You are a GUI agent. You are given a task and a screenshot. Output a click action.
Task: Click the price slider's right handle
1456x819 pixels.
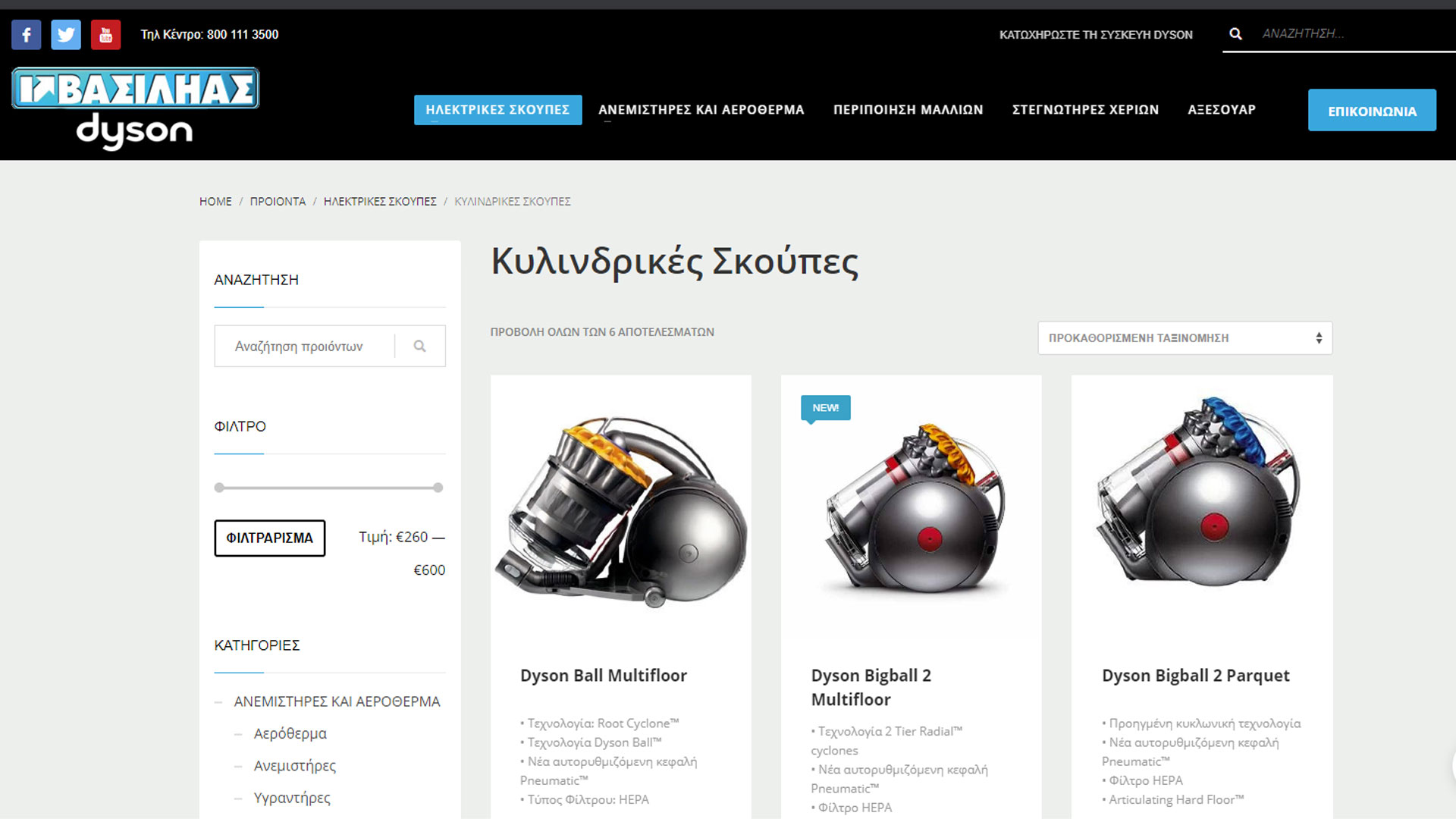point(438,488)
